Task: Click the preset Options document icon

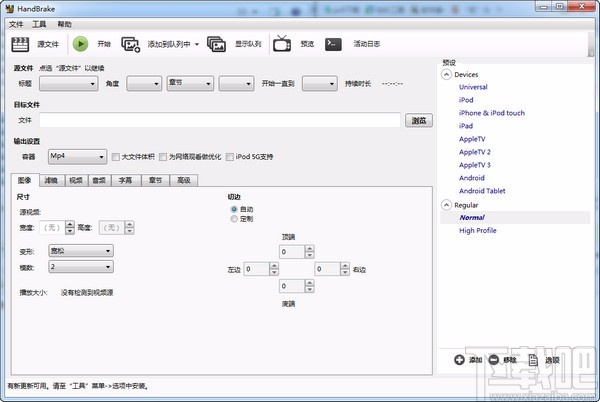Action: [533, 360]
